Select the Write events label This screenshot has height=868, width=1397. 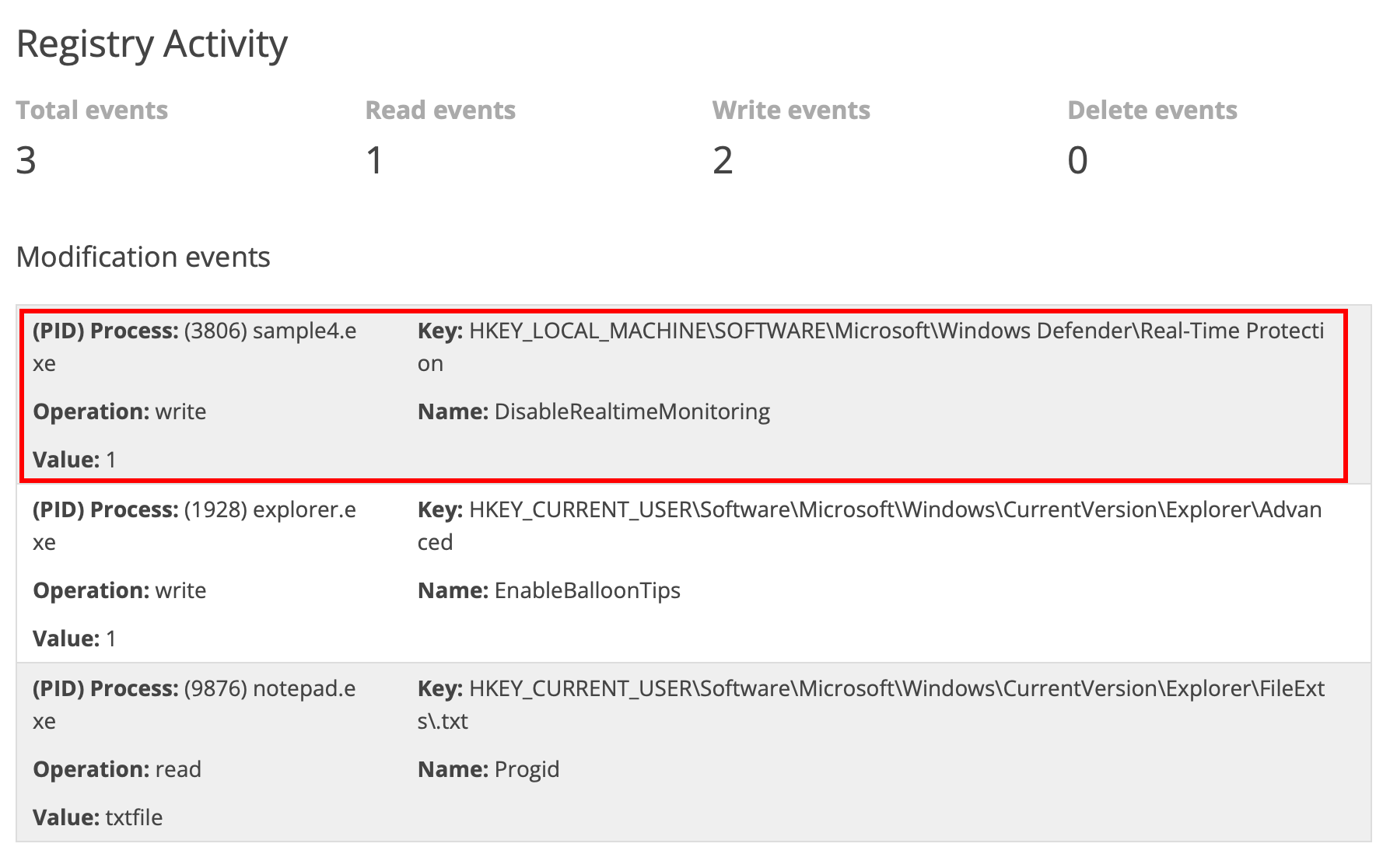(791, 110)
